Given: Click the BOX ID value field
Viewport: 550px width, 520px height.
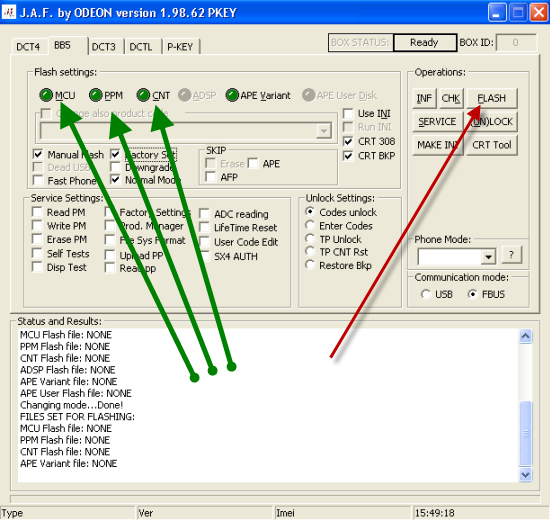Looking at the screenshot, I should [x=516, y=42].
